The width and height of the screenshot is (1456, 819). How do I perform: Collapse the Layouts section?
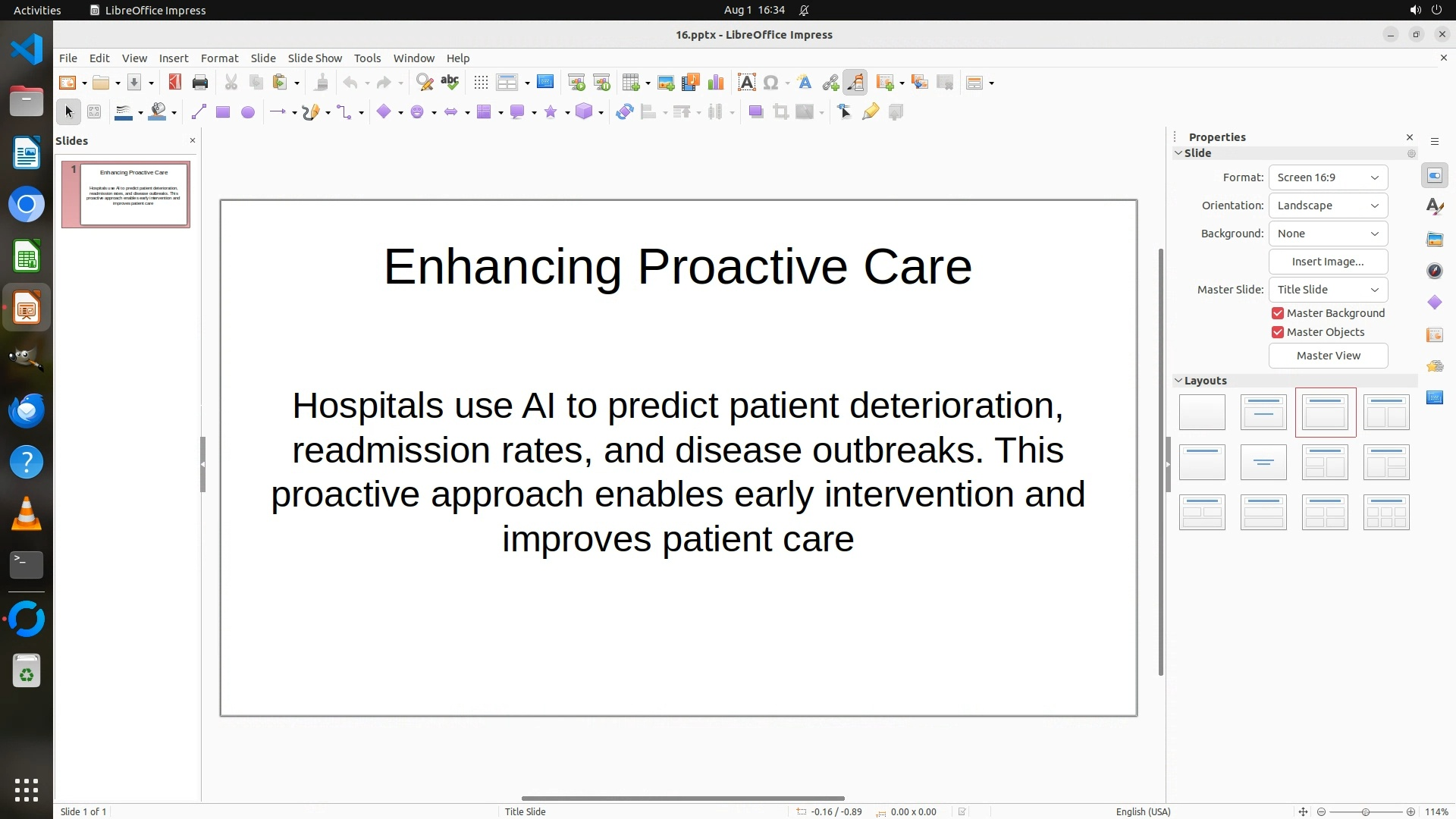[x=1178, y=381]
